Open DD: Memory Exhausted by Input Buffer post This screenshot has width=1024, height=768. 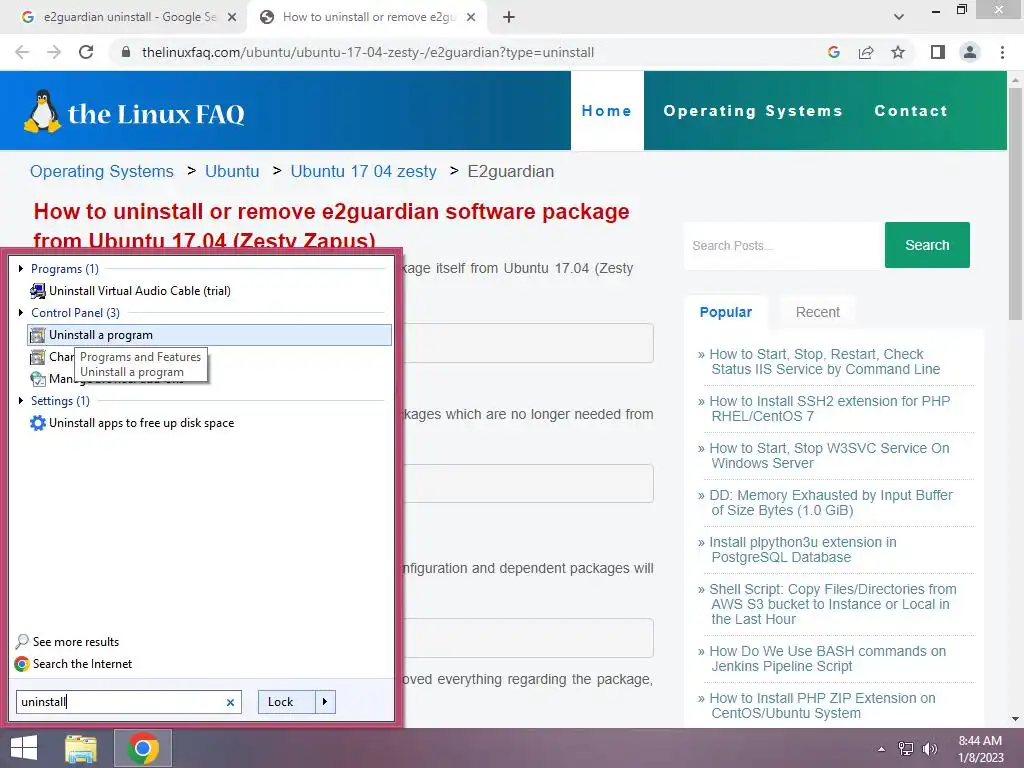(x=831, y=503)
